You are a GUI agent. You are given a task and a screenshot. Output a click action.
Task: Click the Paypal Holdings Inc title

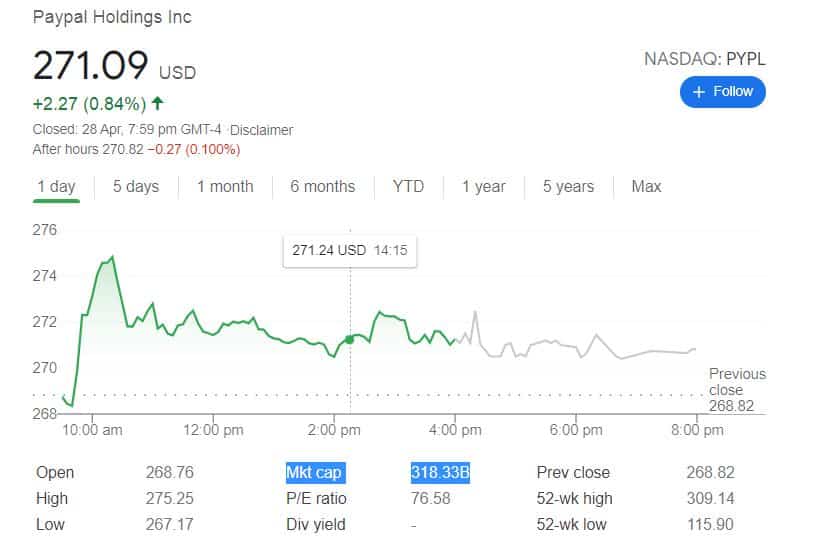tap(112, 17)
